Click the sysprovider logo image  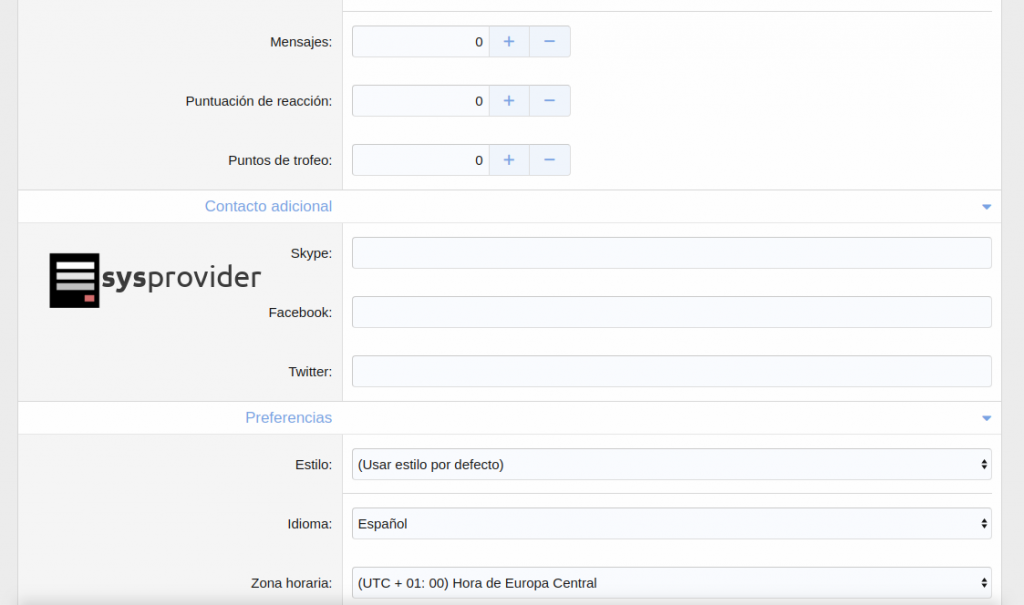coord(155,279)
